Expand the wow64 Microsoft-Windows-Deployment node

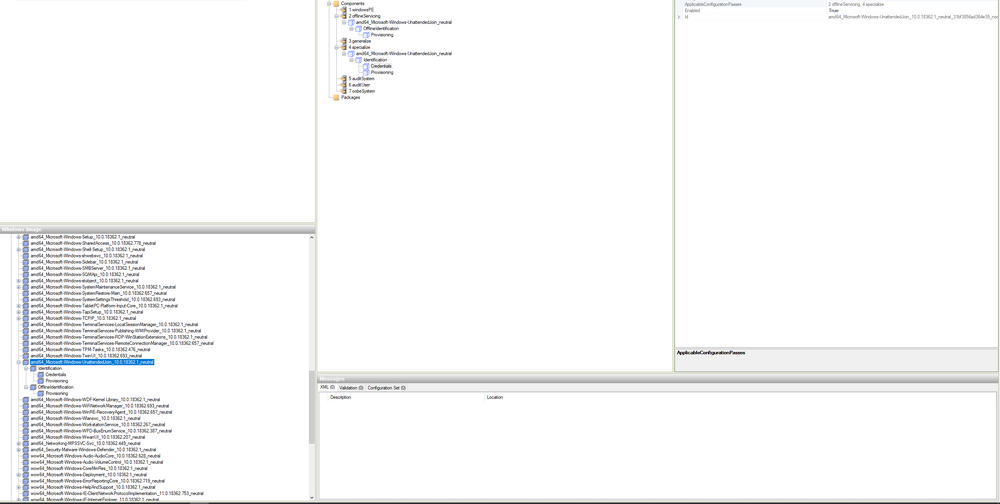pyautogui.click(x=18, y=475)
